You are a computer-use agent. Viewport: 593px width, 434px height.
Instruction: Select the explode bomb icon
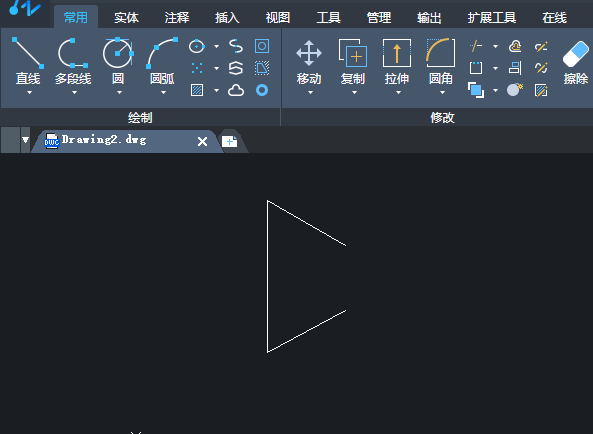coord(515,90)
